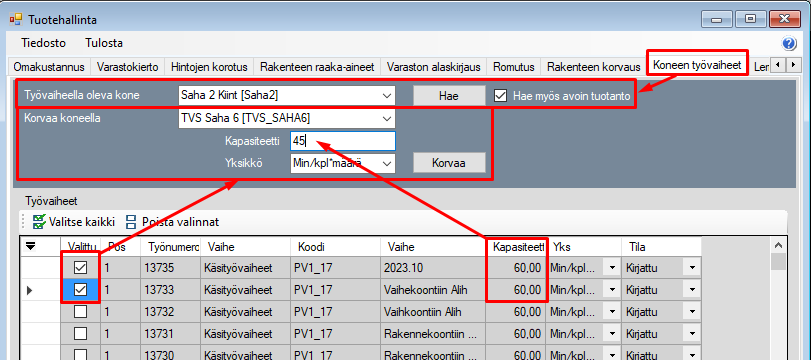Toggle Hae myös avoin tuotanto checkbox
Screen dimensions: 811x360
click(x=500, y=96)
